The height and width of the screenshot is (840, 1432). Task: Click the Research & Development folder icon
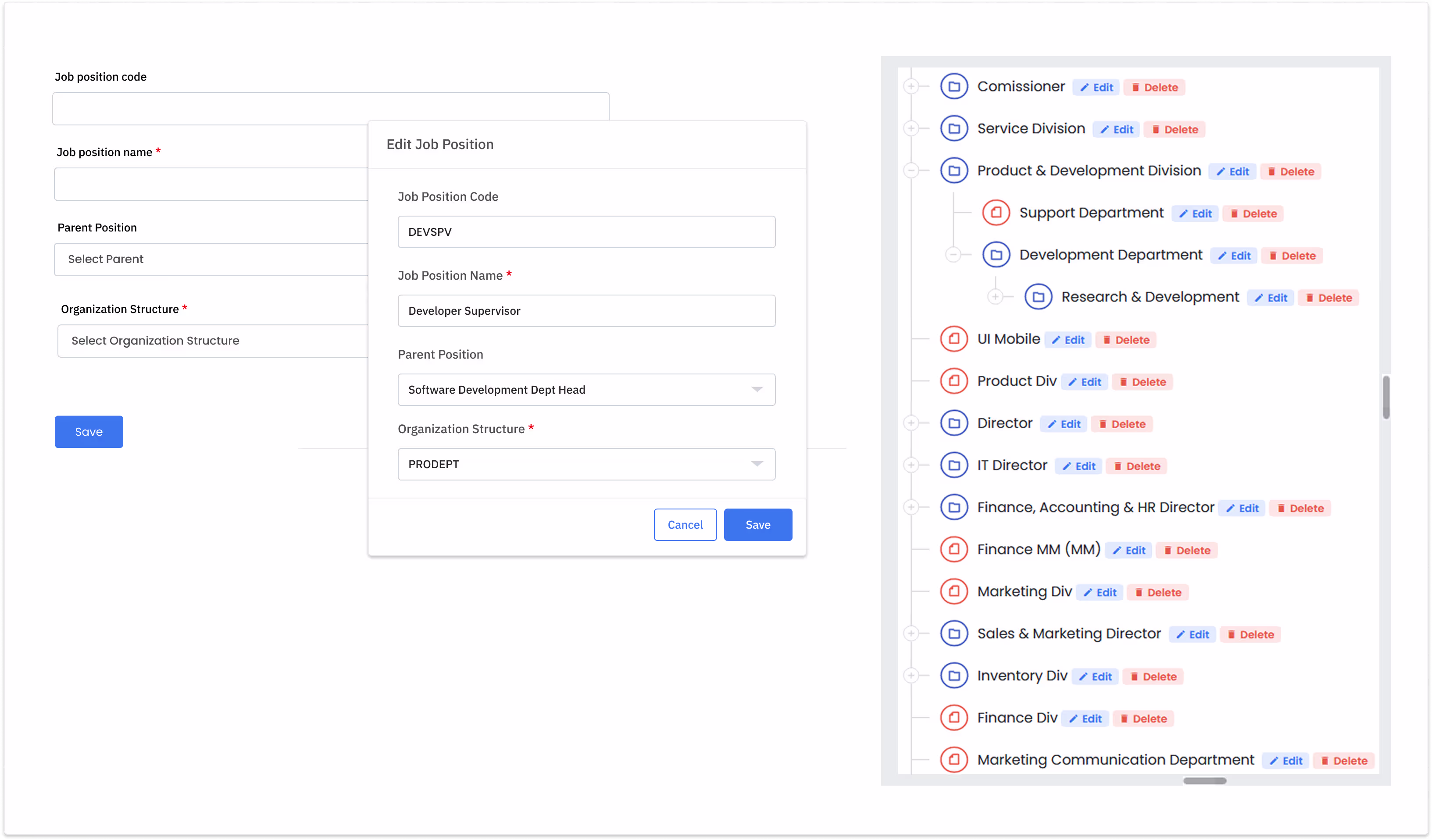coord(1038,296)
